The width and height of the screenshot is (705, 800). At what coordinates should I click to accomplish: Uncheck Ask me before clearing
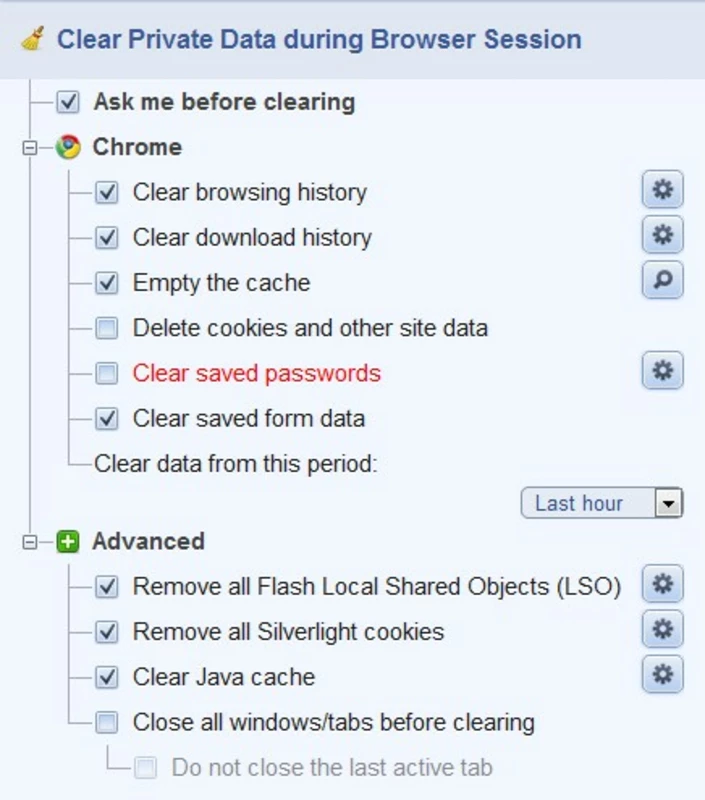point(68,102)
